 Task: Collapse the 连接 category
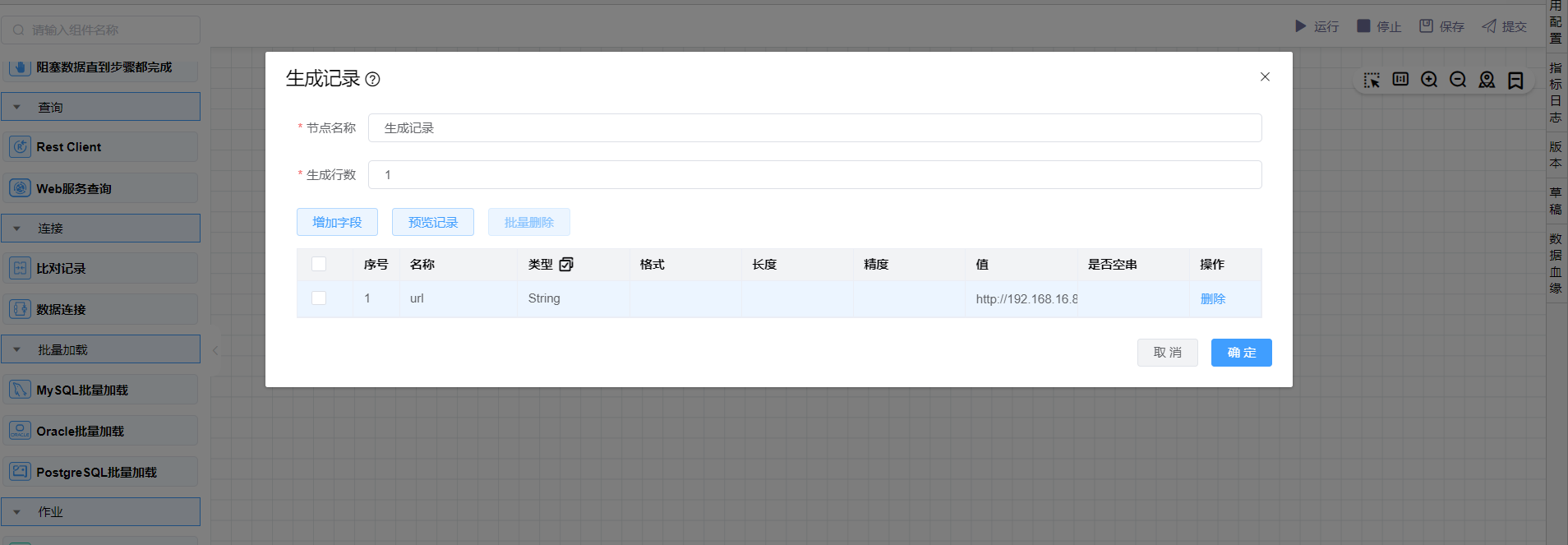pyautogui.click(x=100, y=229)
